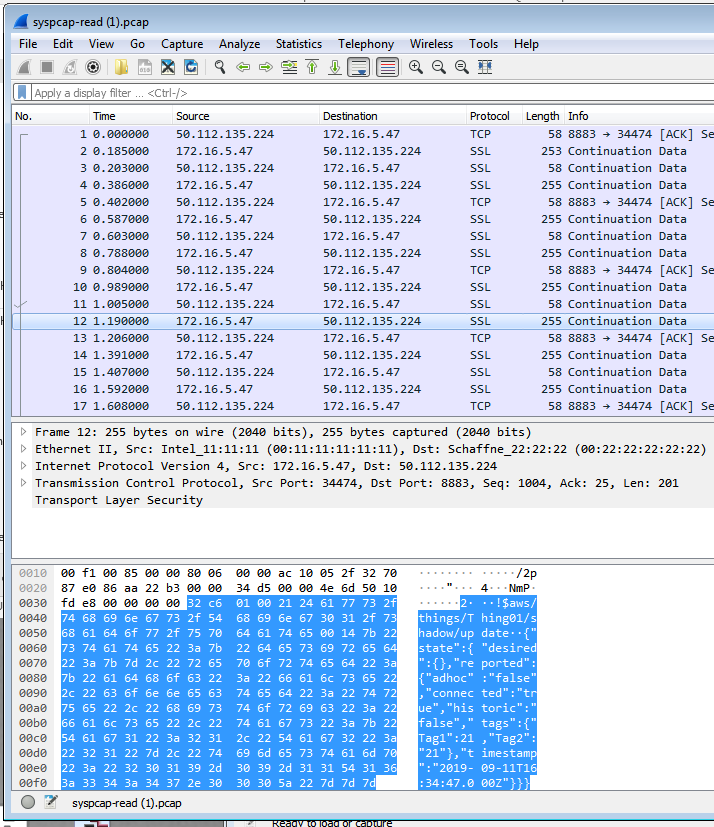Open the Capture menu
Viewport: 714px width, 827px height.
[182, 44]
